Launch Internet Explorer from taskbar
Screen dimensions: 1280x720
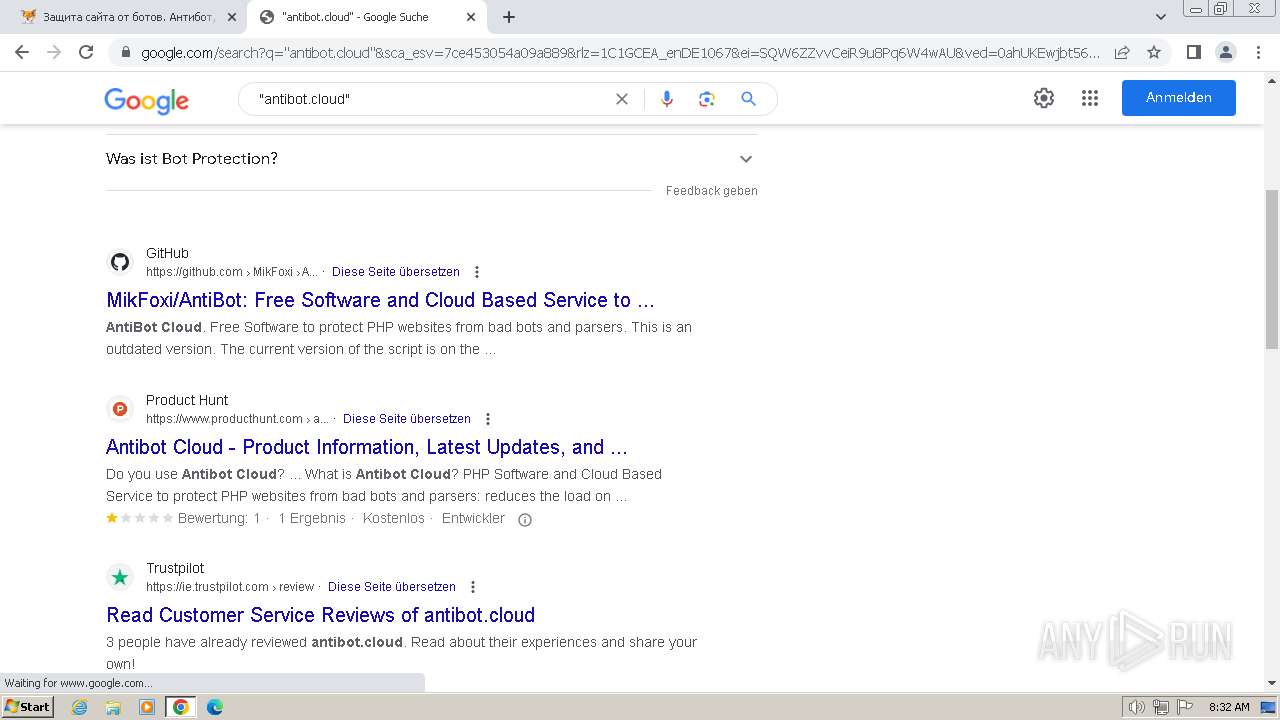point(79,707)
